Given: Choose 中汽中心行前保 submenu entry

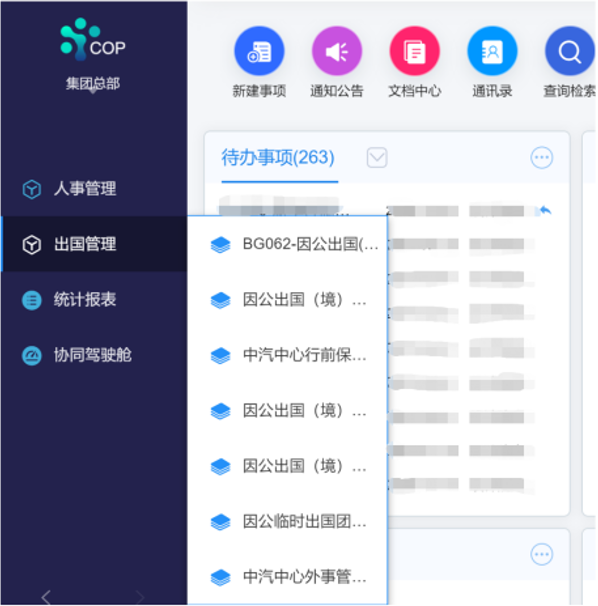Looking at the screenshot, I should [288, 355].
